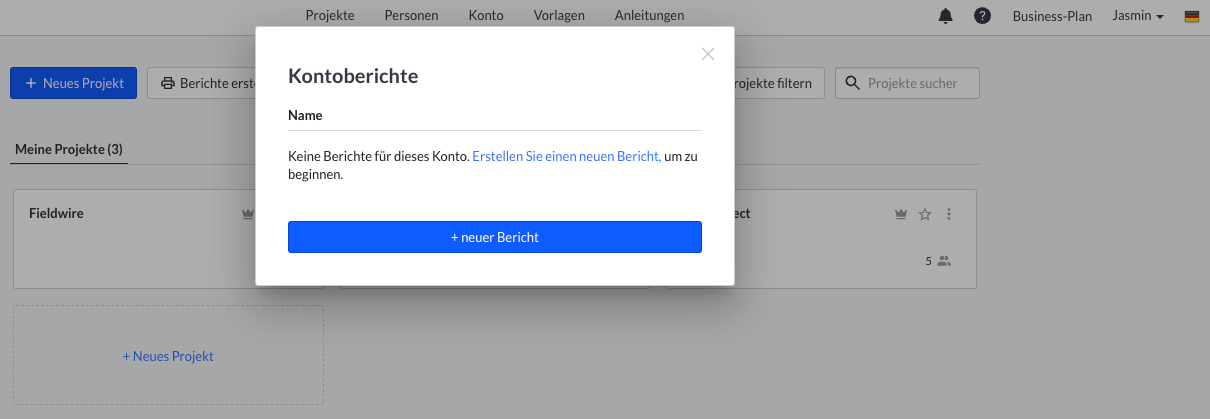Image resolution: width=1210 pixels, height=419 pixels.
Task: Open the Projekte menu
Action: [x=330, y=15]
